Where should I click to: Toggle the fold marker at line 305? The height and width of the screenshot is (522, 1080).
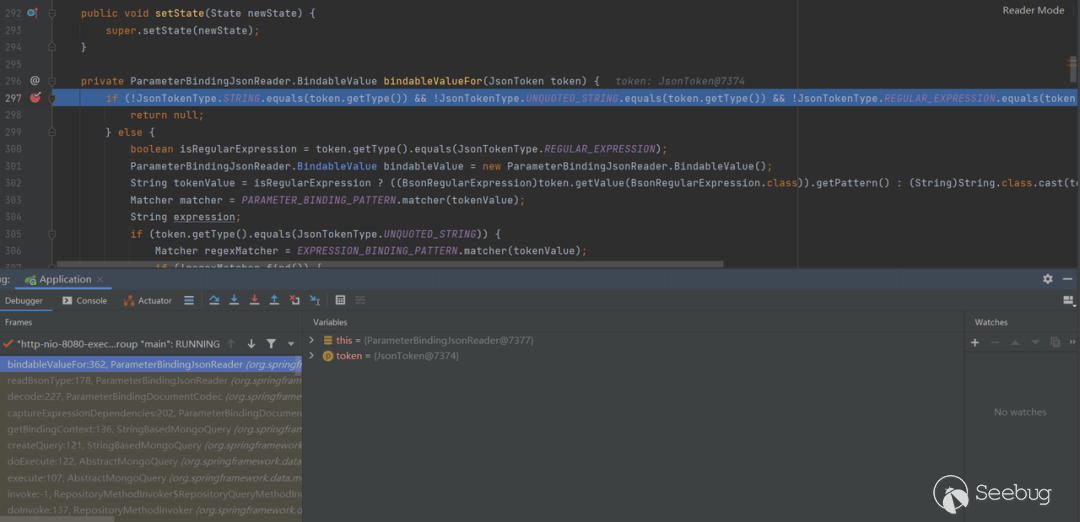(x=52, y=234)
